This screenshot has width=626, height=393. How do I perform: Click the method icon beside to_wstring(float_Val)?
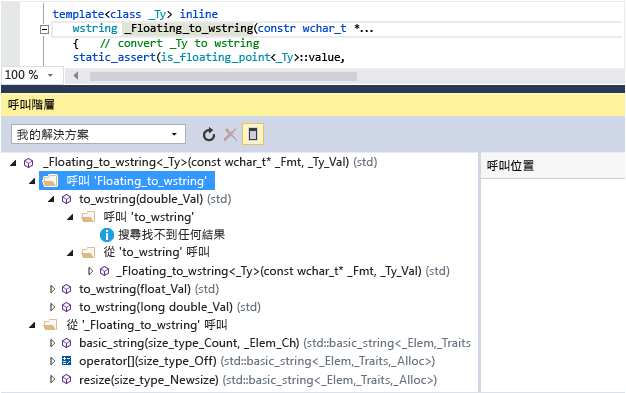pyautogui.click(x=67, y=289)
